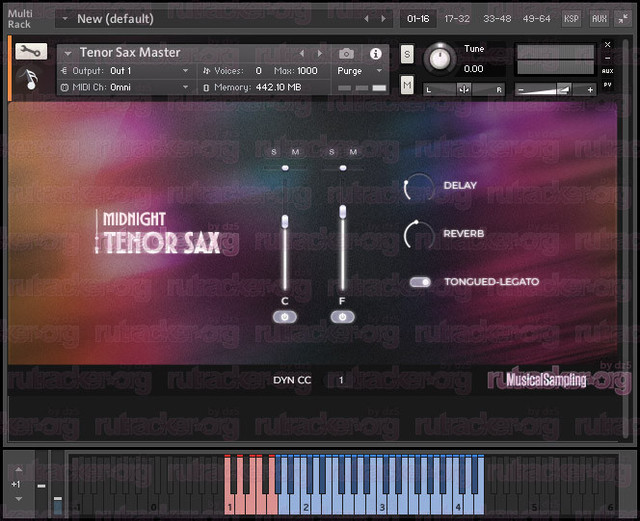Click the music note instrument icon
Viewport: 640px width, 521px height.
(30, 79)
